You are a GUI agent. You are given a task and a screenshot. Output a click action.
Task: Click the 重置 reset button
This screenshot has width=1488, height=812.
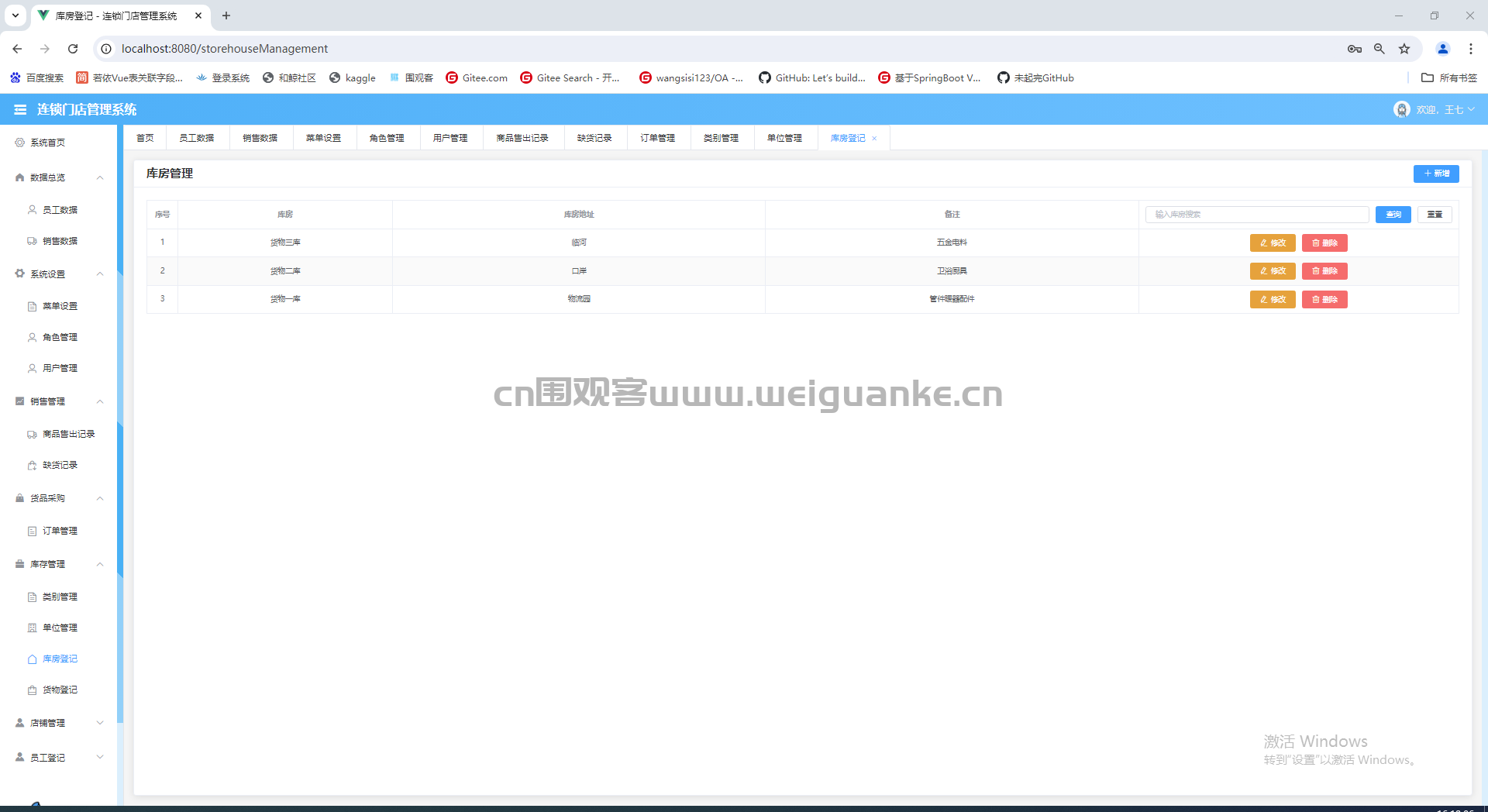(x=1435, y=215)
